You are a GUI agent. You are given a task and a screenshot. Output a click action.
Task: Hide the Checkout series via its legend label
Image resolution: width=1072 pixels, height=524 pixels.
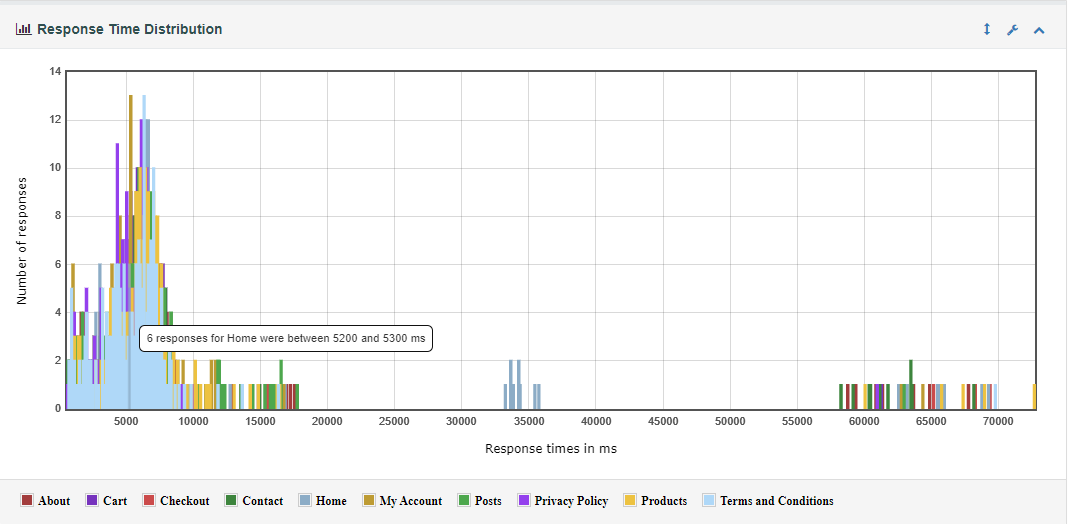185,501
